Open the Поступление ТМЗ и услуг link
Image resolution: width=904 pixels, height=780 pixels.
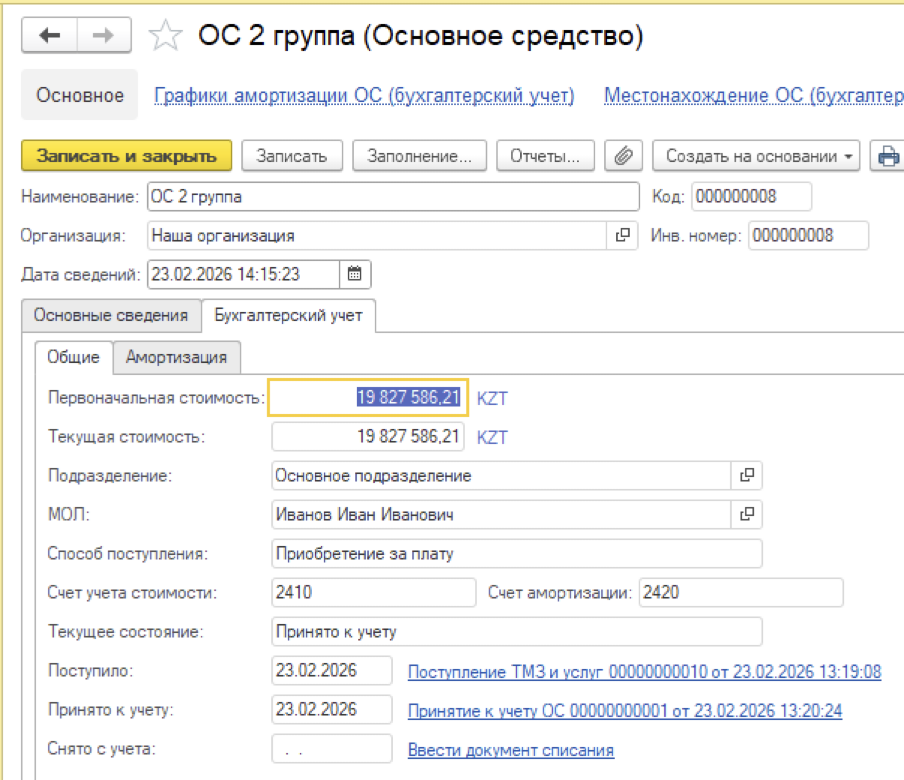click(x=644, y=671)
